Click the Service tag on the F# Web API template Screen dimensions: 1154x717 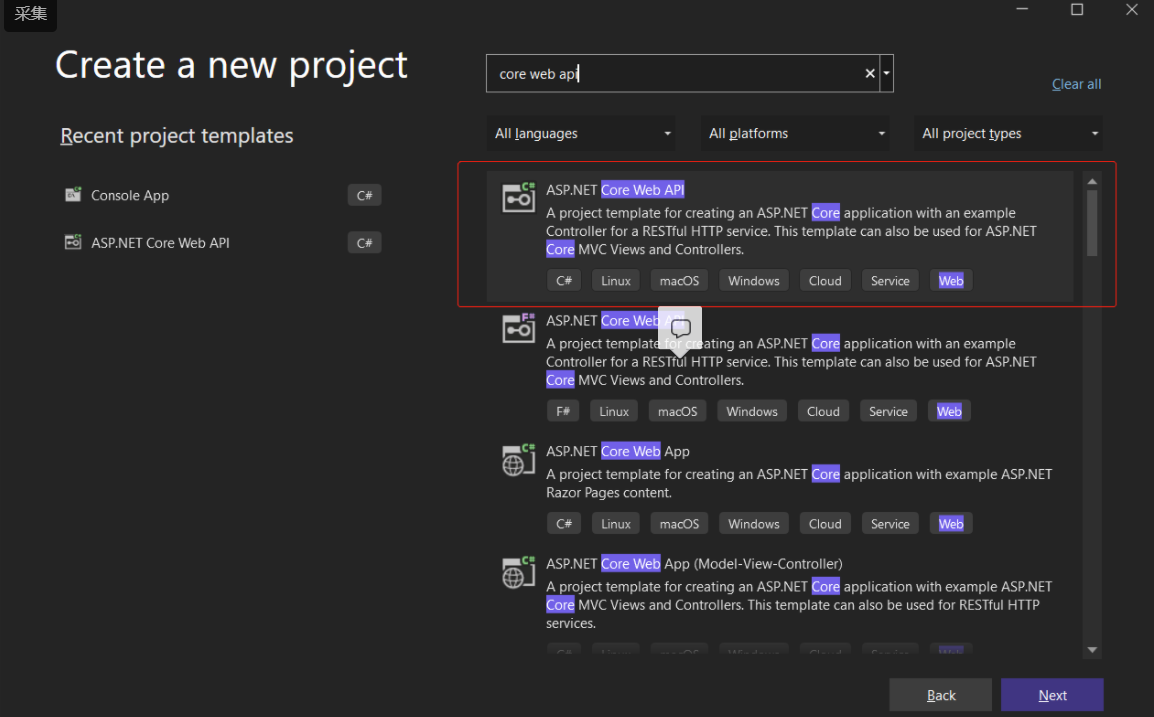(x=888, y=411)
